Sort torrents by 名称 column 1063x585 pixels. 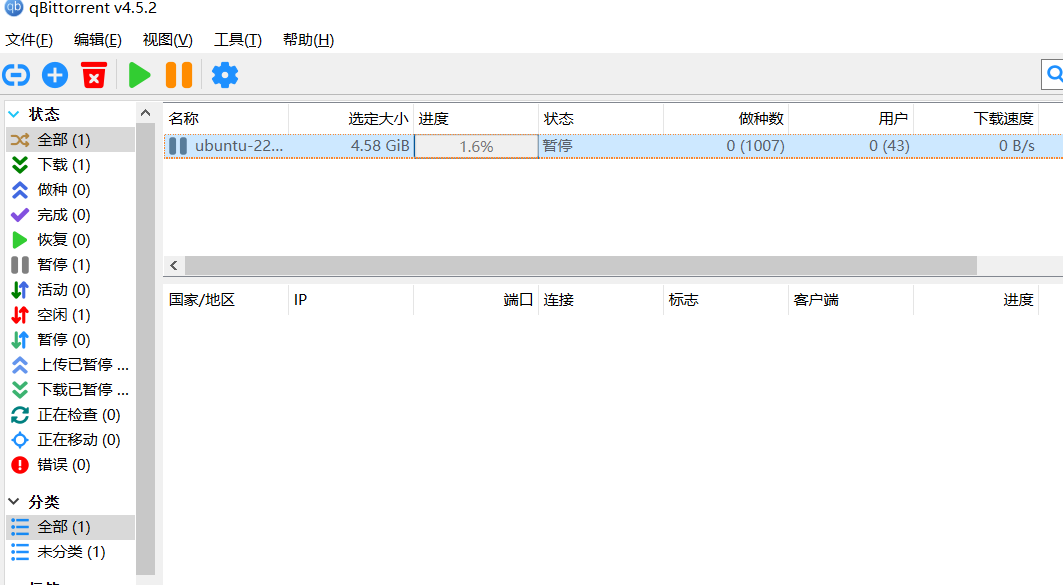tap(226, 119)
